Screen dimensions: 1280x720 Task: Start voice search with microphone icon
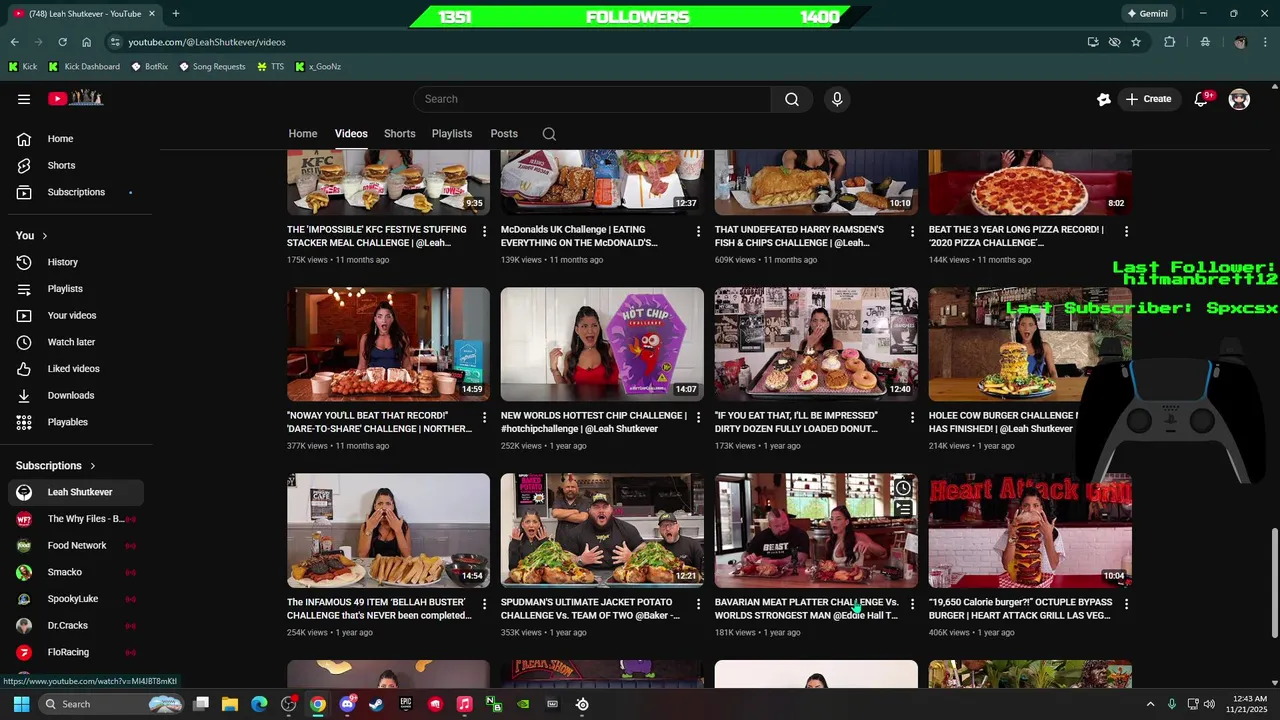[x=837, y=99]
